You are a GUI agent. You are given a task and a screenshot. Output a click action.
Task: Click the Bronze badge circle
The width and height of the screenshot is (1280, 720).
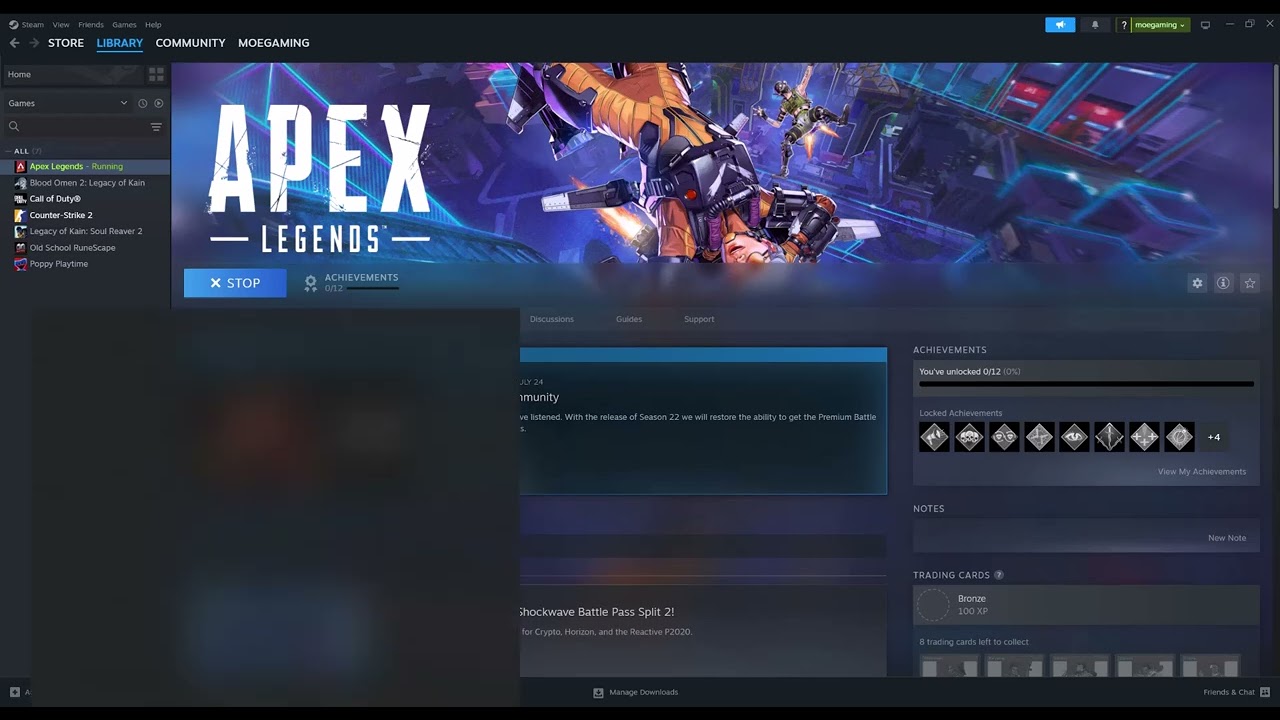933,605
